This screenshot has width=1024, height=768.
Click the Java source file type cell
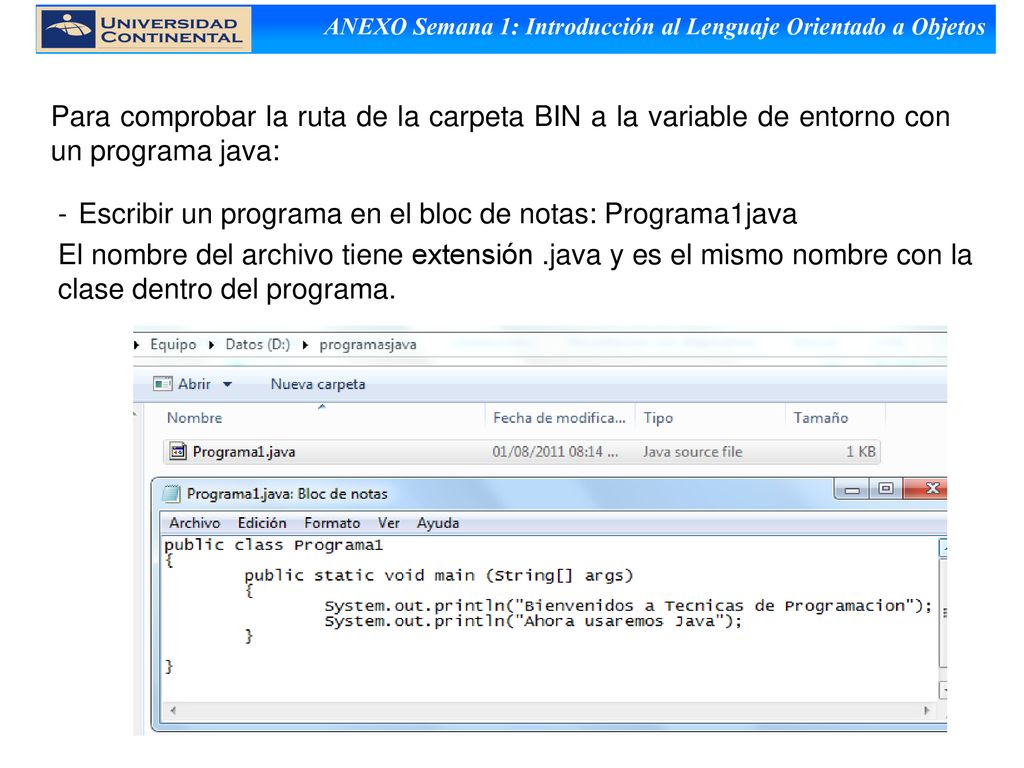click(x=692, y=451)
